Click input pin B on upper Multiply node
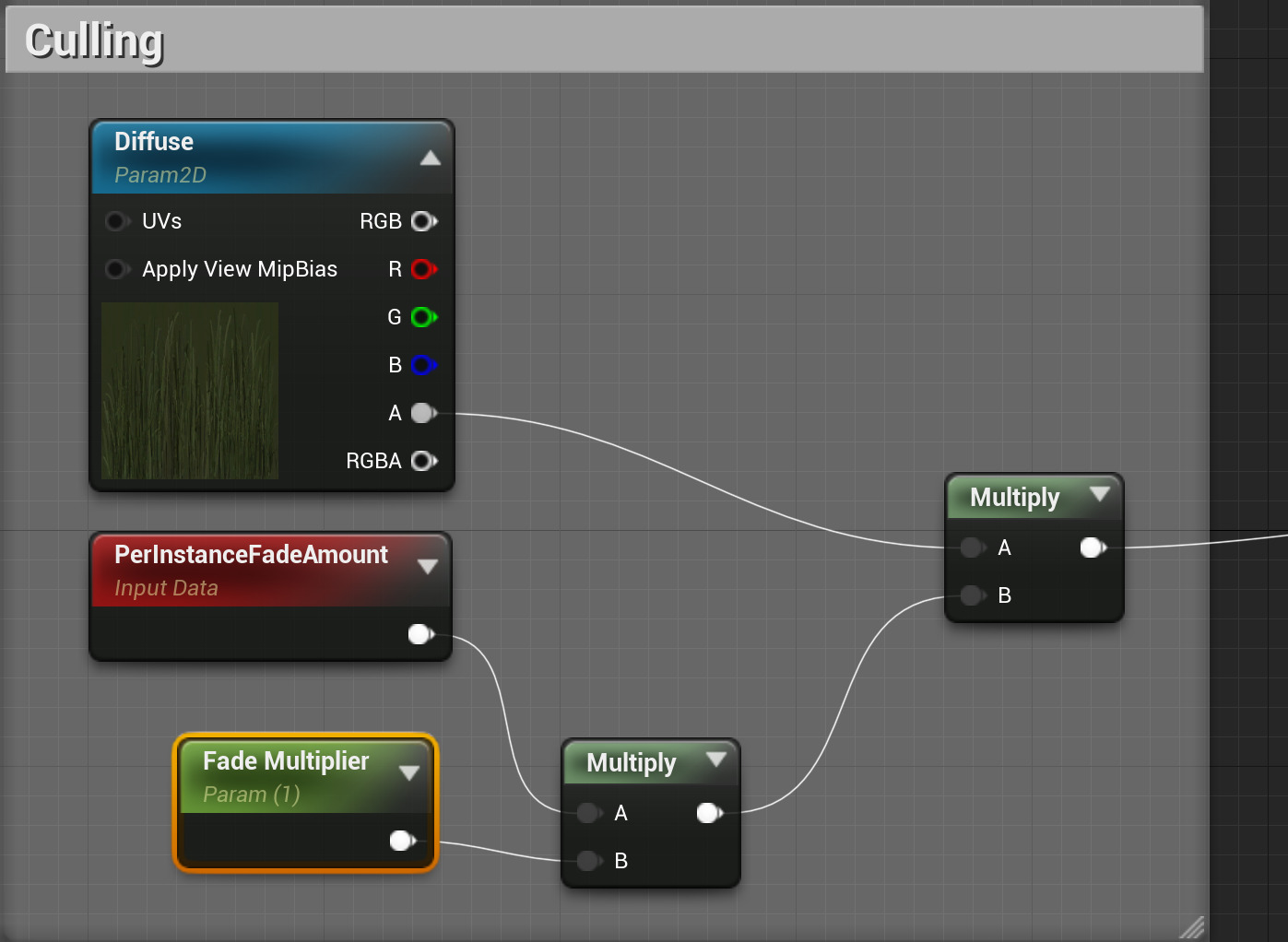Viewport: 1288px width, 942px height. pos(971,595)
